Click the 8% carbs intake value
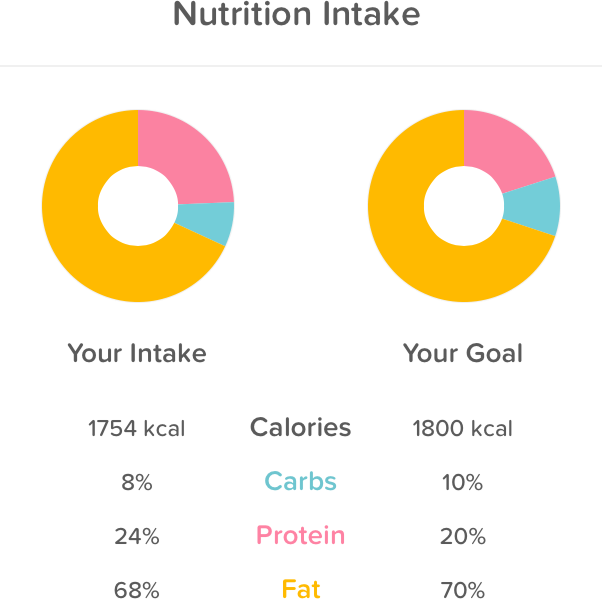 pyautogui.click(x=137, y=483)
